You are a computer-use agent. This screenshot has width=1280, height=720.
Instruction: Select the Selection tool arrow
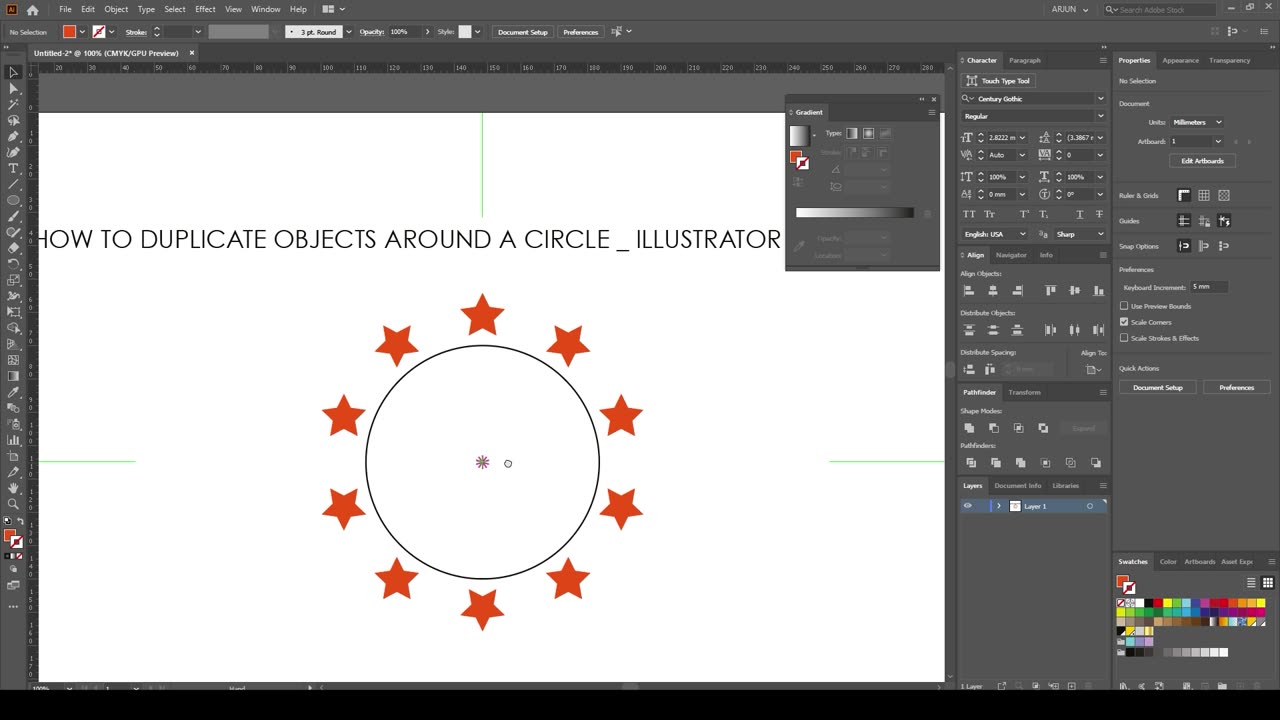click(x=13, y=72)
